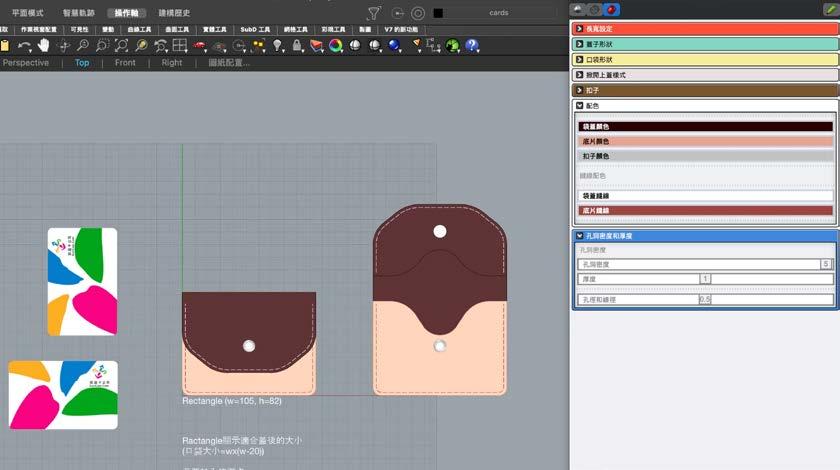
Task: Select the Pan hand tool
Action: click(44, 46)
